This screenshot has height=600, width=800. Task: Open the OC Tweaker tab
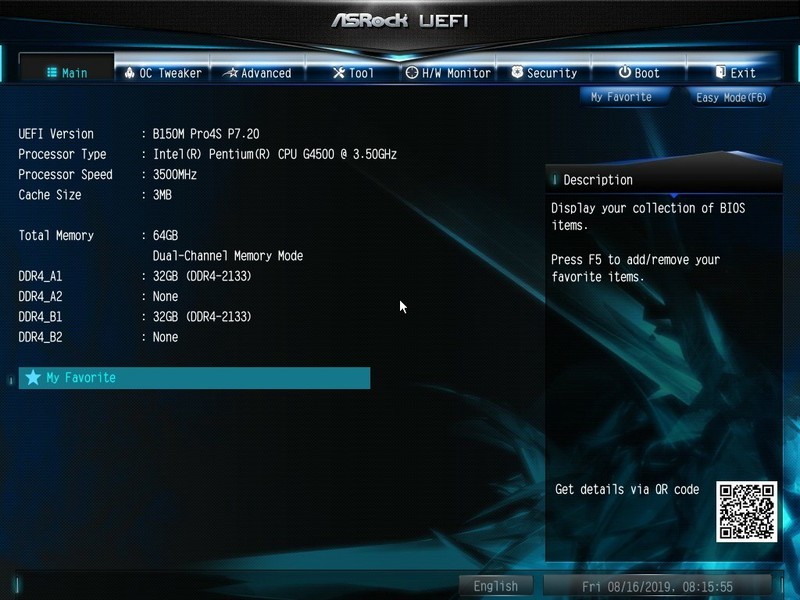(163, 73)
